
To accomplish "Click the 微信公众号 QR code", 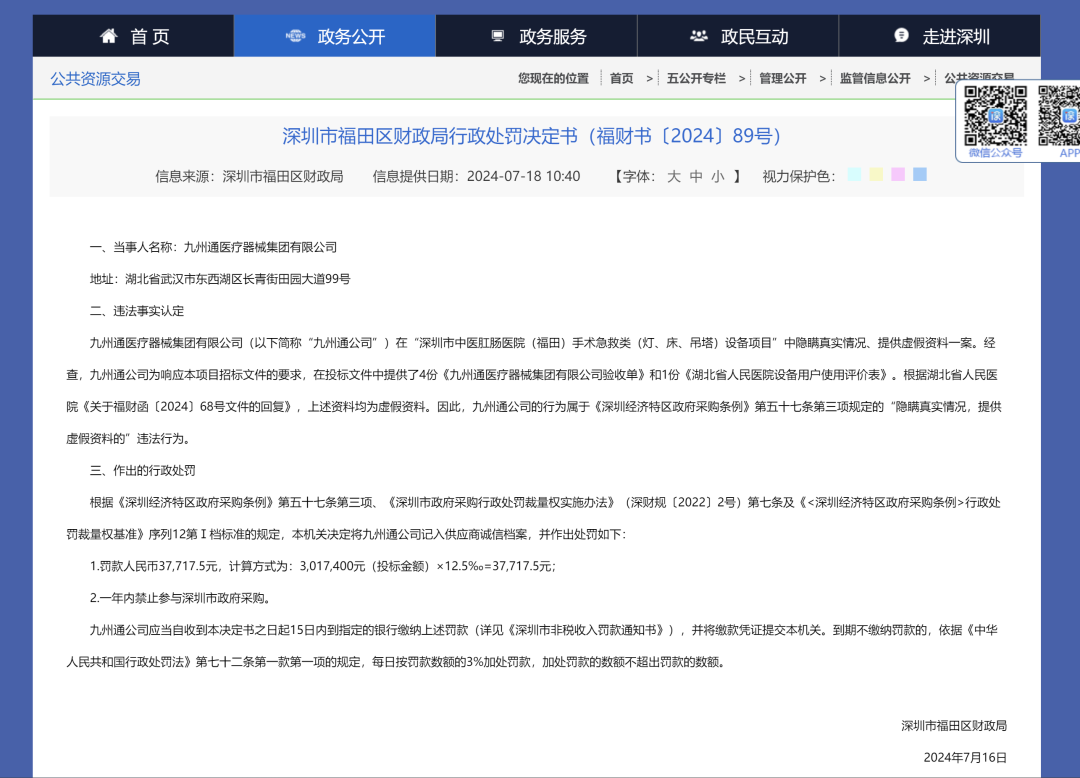I will [995, 116].
